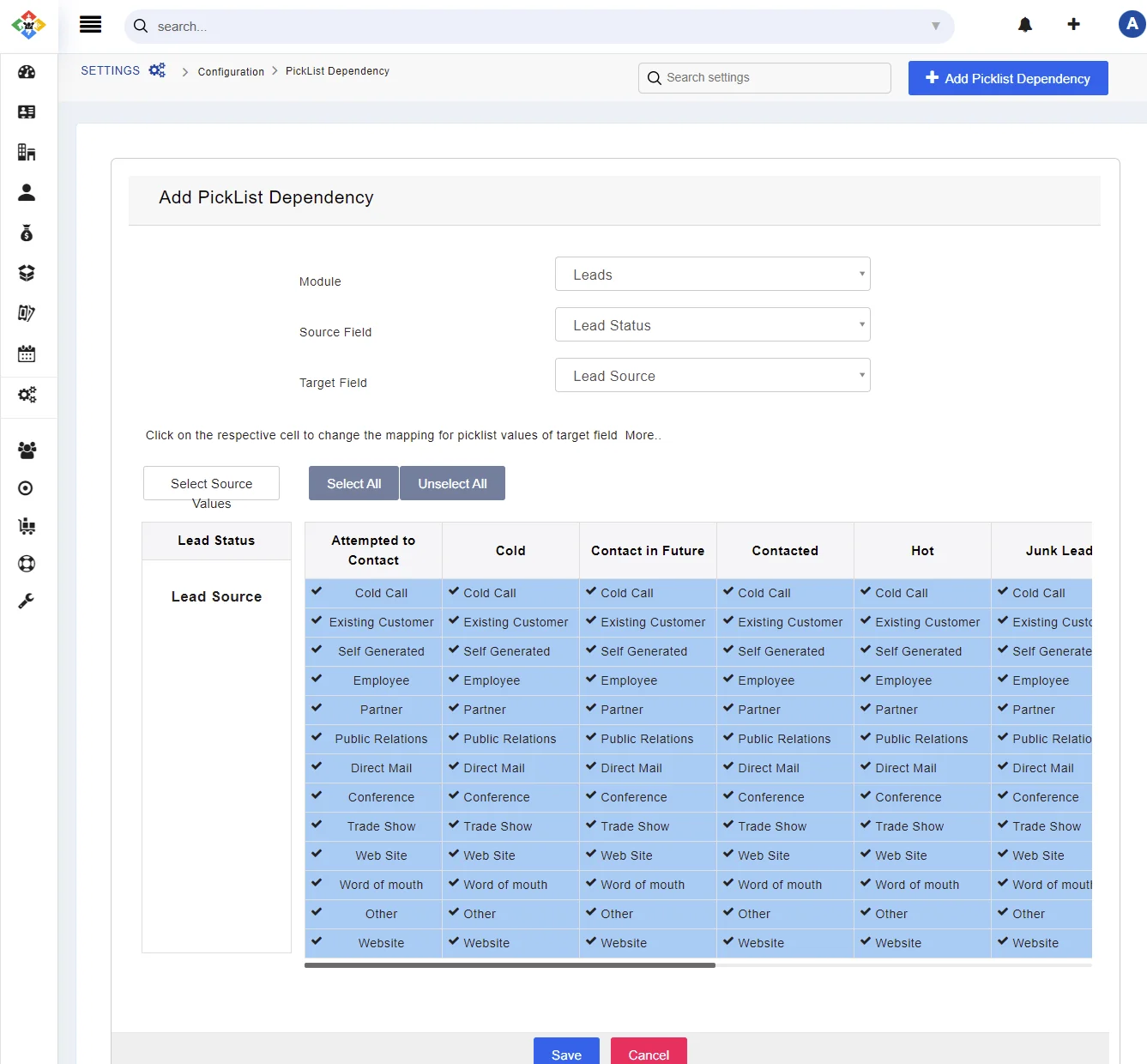Click the Unselect All button
Screen dimensions: 1147x1064
(452, 484)
